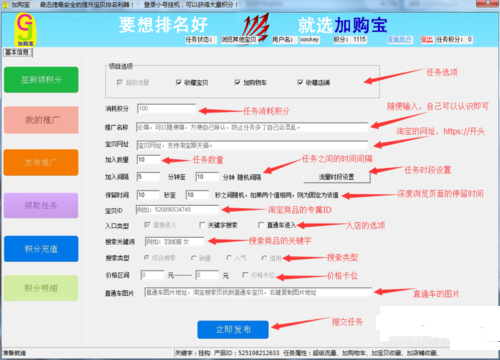500x360 pixels.
Task: Click the 直通车图片 address field
Action: [x=258, y=292]
